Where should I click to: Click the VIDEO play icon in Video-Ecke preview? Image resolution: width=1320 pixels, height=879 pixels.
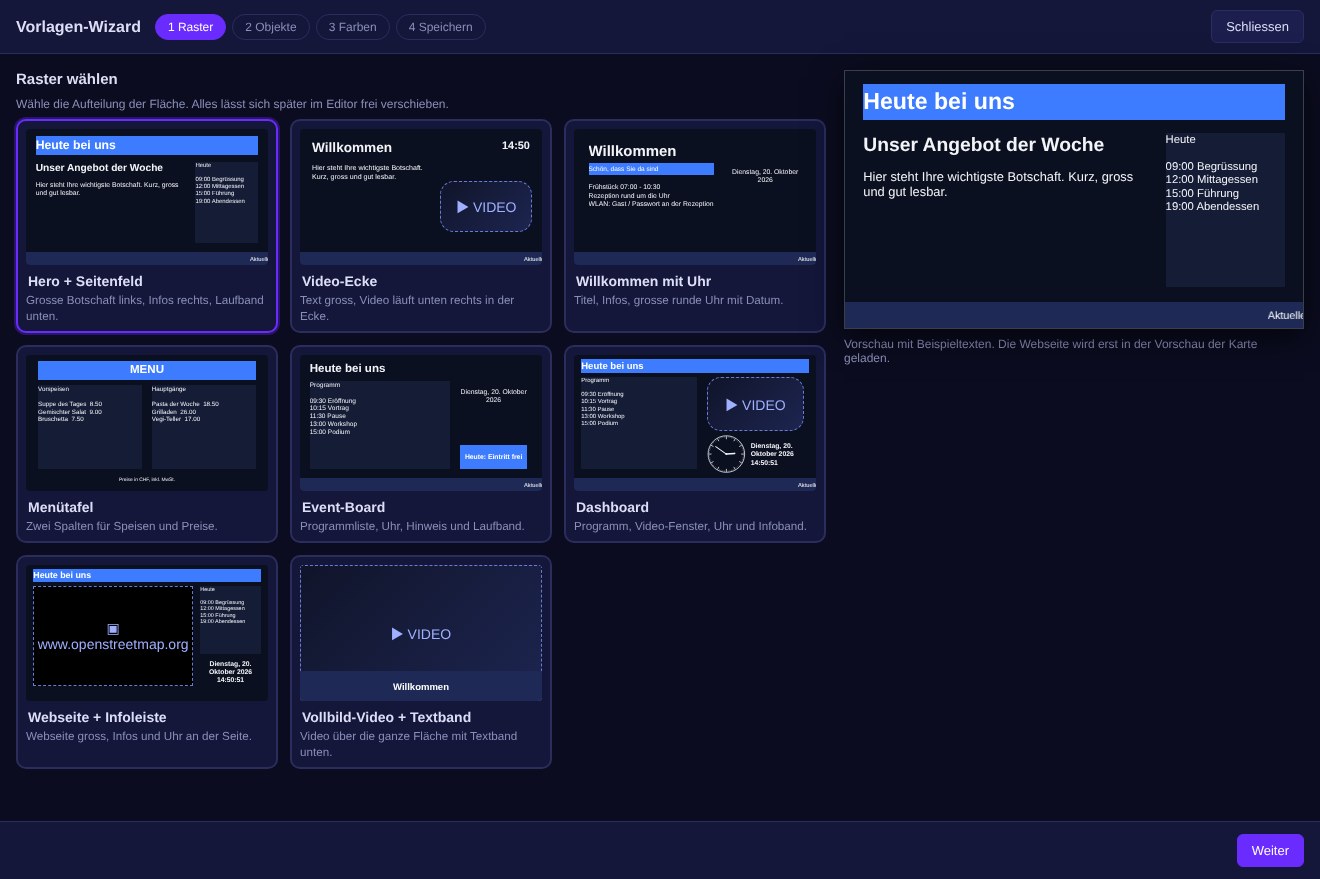point(463,207)
